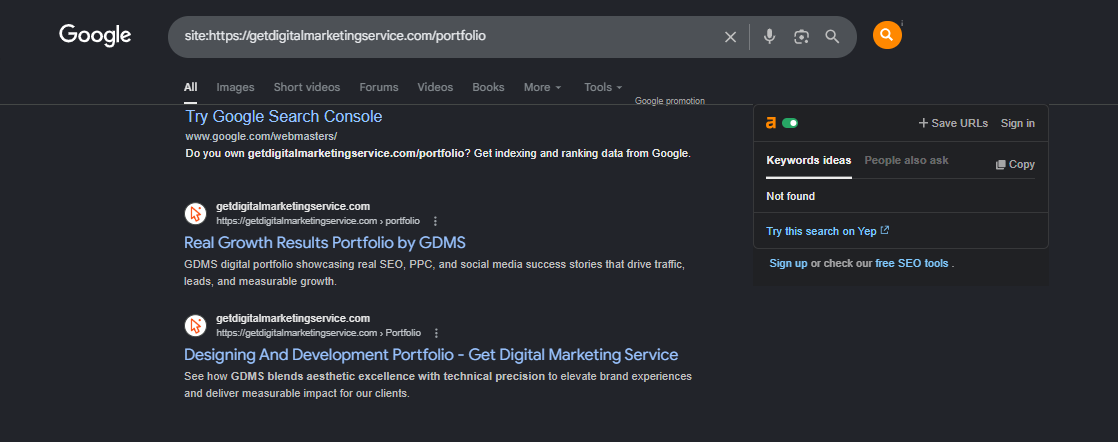Click the Not found text
Image resolution: width=1118 pixels, height=442 pixels.
point(791,196)
